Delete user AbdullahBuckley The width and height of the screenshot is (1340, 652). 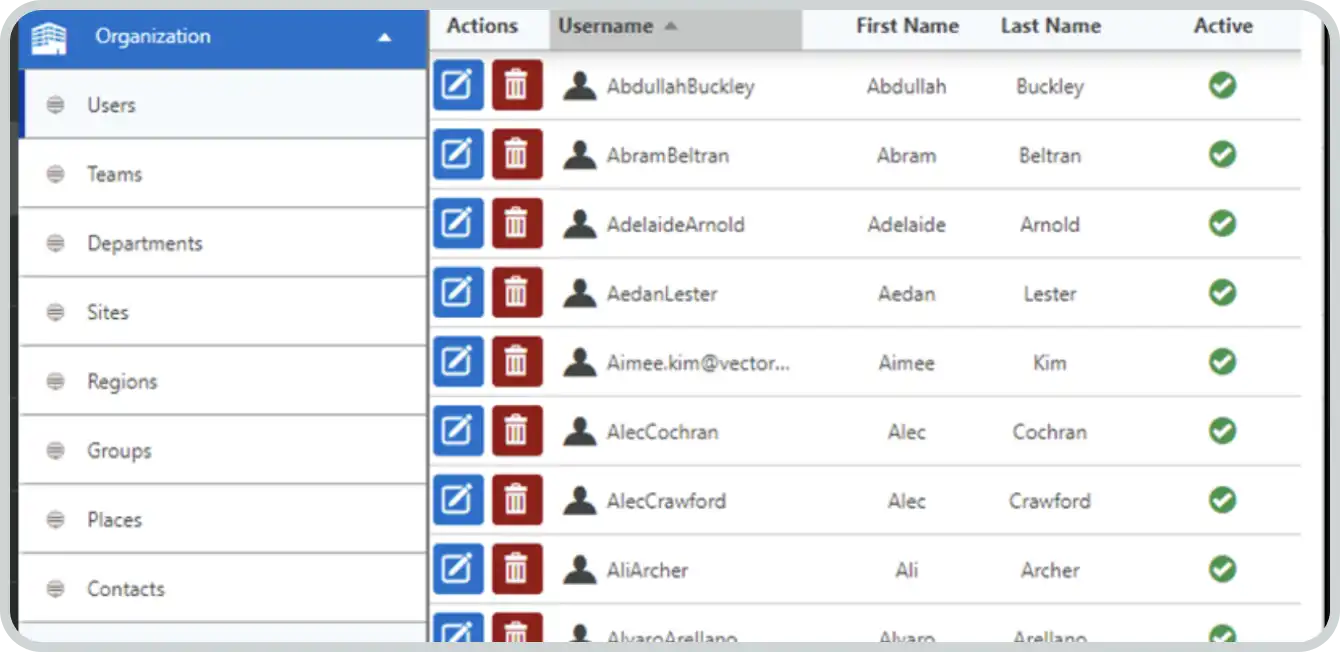coord(517,85)
